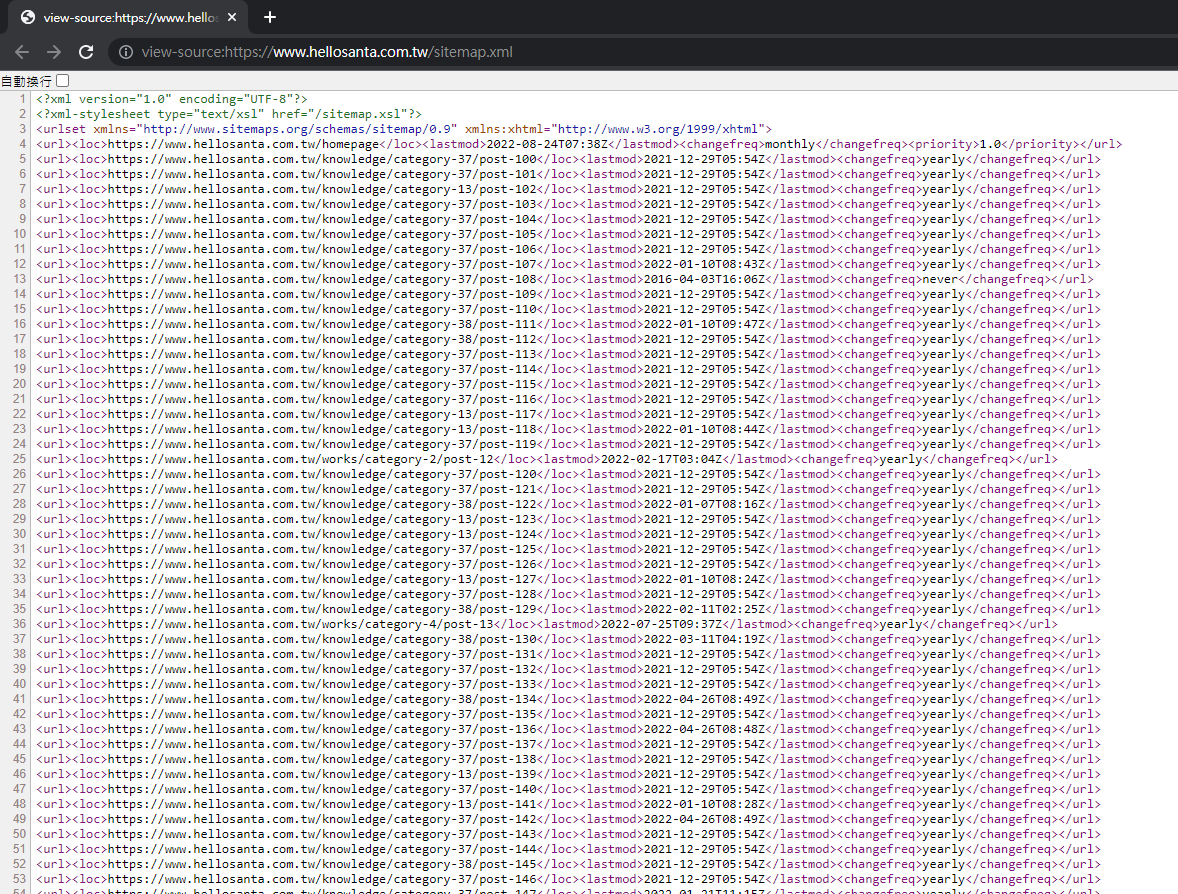This screenshot has width=1178, height=894.
Task: Click lastmod 2022-01-10T09:47Z value
Action: tap(705, 325)
